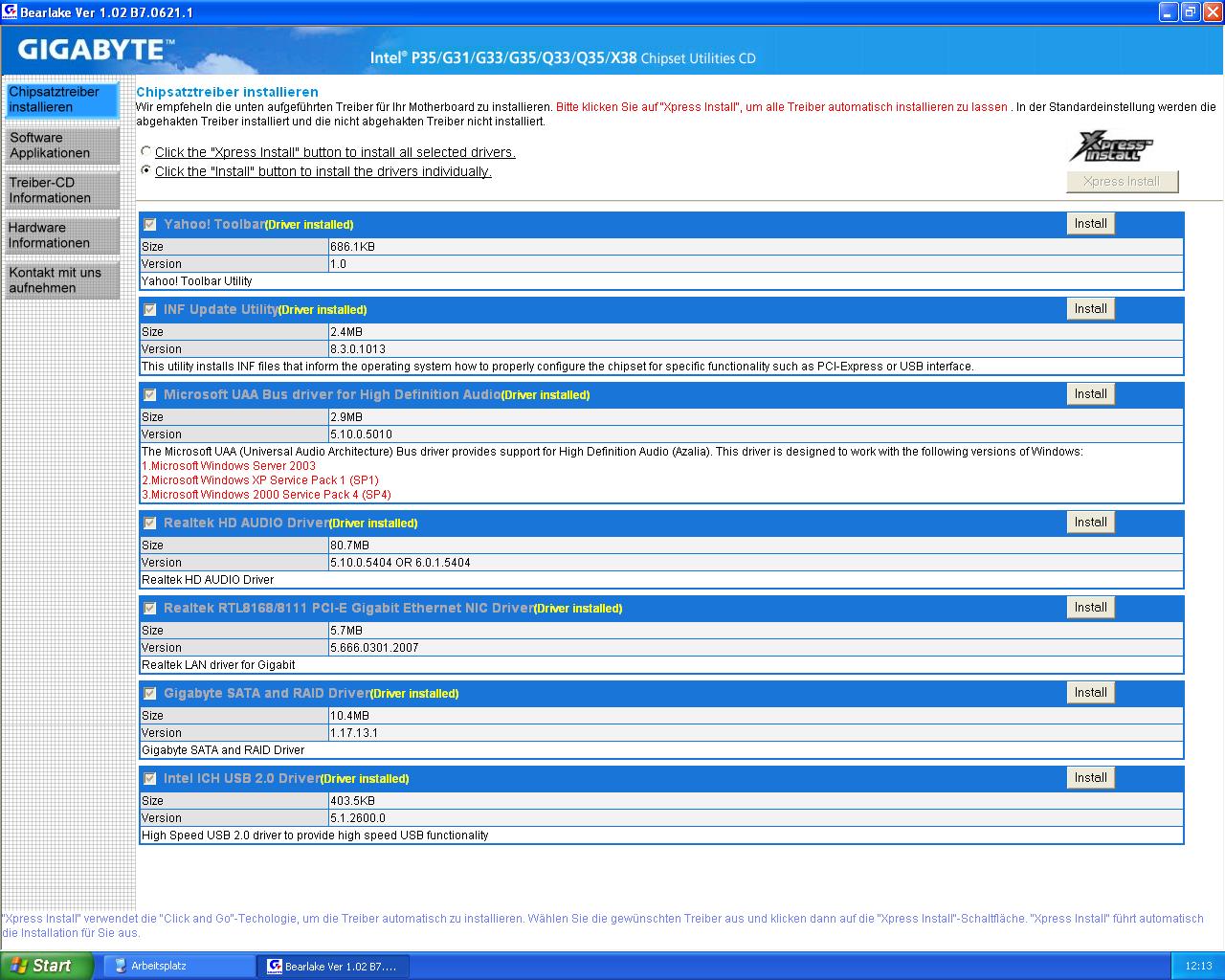Install Intel ICH USB 2.0 Driver
Screen dimensions: 1225x980
(x=1090, y=778)
